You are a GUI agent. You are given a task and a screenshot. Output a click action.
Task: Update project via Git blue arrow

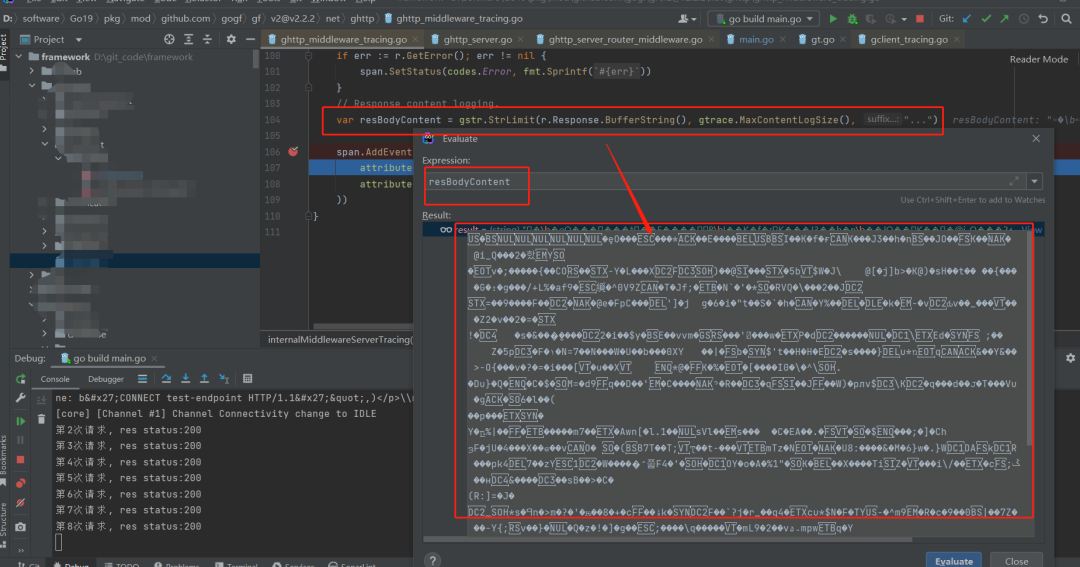pos(967,19)
